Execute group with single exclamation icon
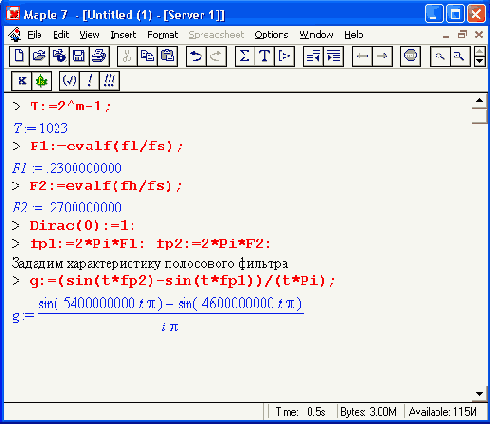 (x=89, y=81)
